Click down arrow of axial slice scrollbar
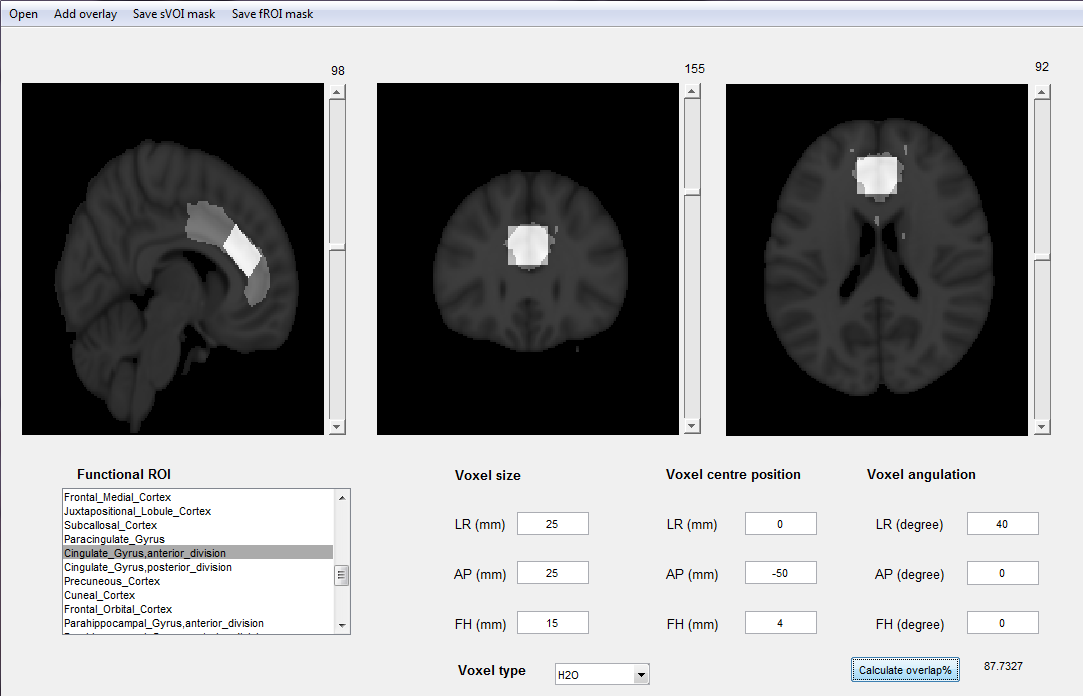This screenshot has width=1083, height=696. coord(1042,427)
